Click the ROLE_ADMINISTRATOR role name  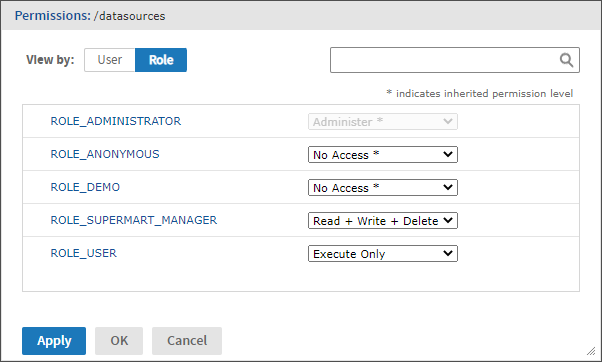(116, 121)
